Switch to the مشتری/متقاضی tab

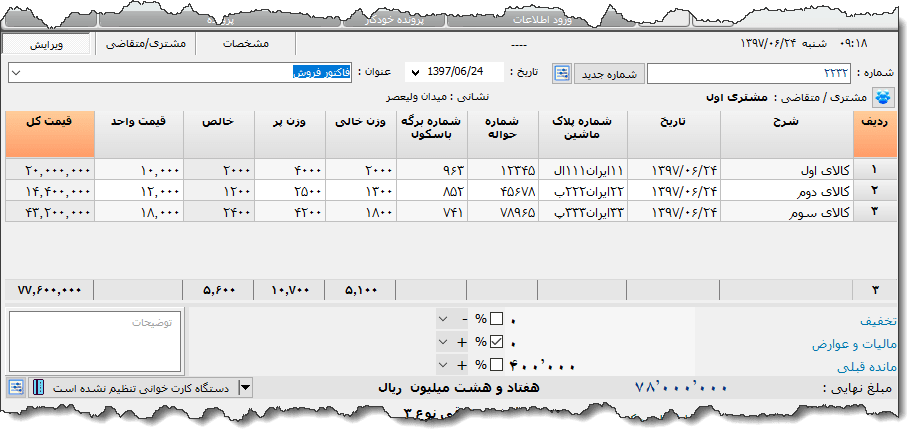[146, 44]
